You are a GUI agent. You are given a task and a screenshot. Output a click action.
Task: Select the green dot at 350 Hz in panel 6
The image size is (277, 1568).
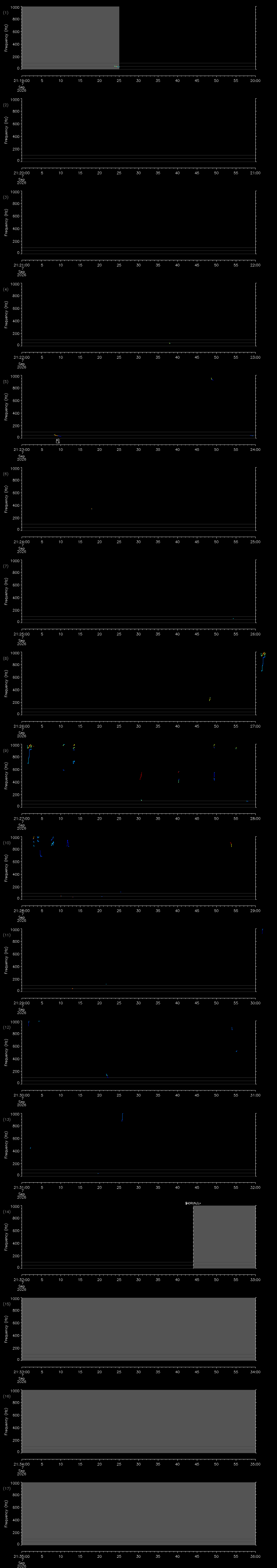click(91, 509)
